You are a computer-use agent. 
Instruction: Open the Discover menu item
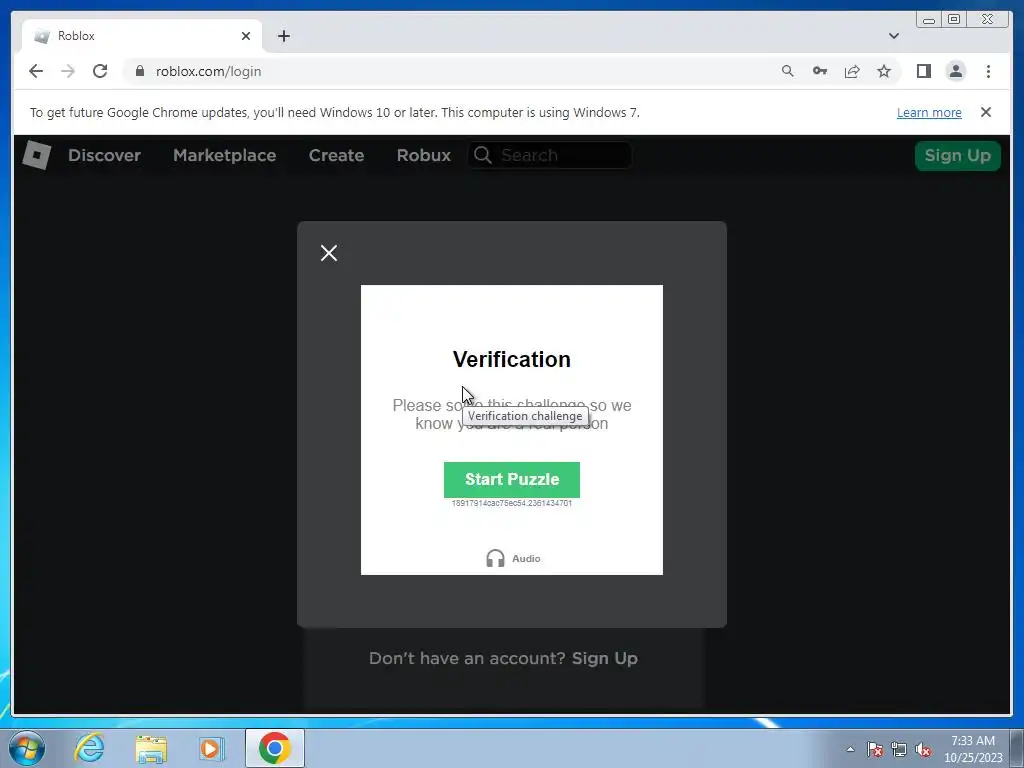coord(104,155)
